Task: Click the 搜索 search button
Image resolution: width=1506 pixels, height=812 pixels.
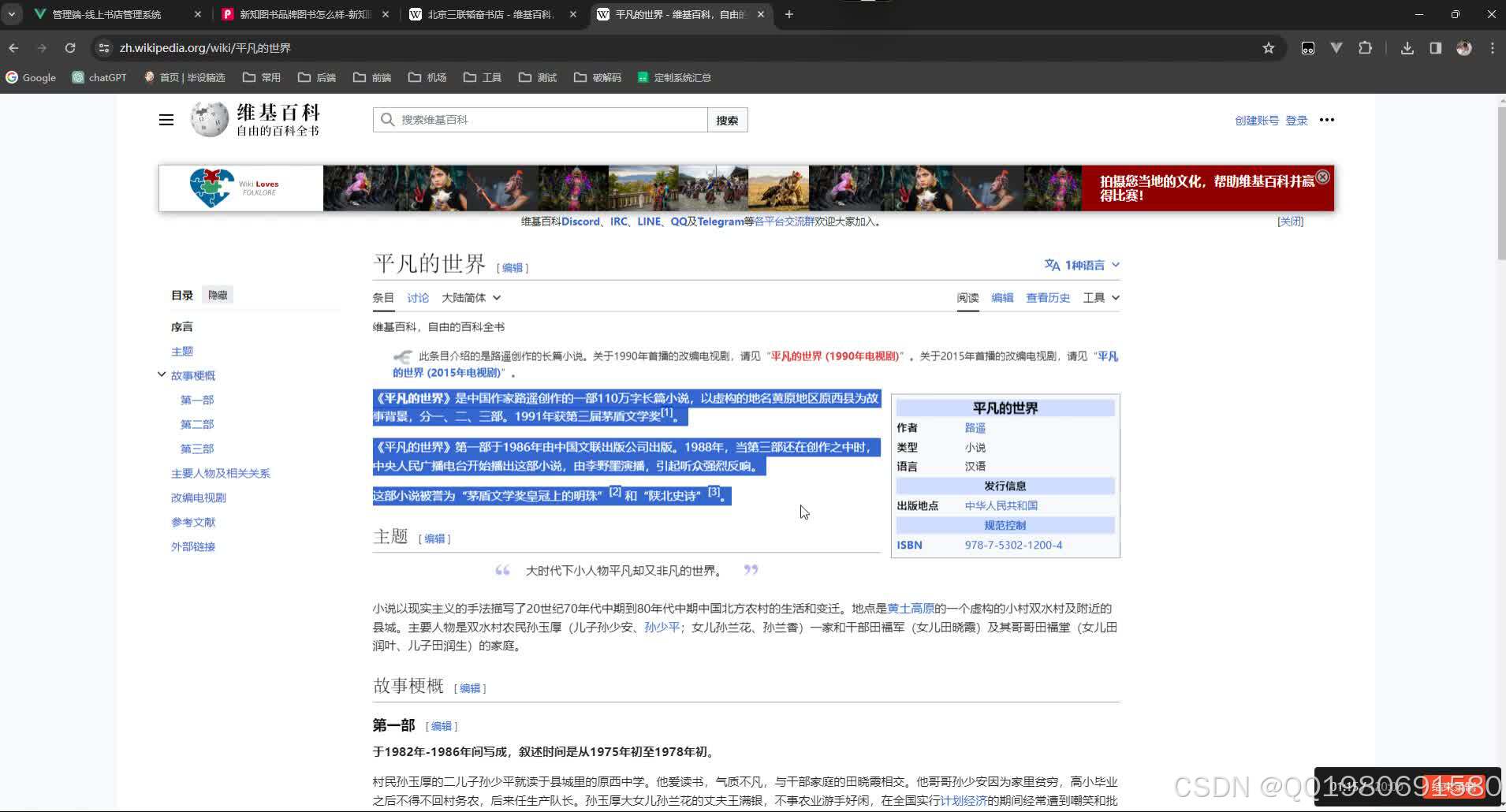Action: point(726,119)
